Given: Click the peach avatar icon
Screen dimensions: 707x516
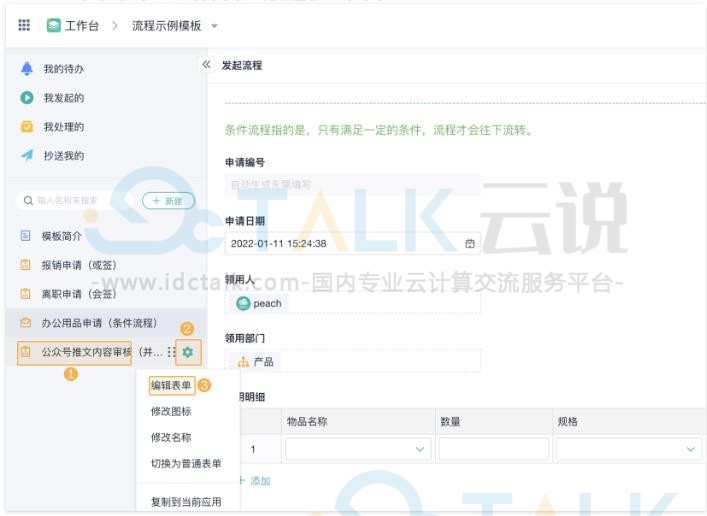Looking at the screenshot, I should point(243,304).
